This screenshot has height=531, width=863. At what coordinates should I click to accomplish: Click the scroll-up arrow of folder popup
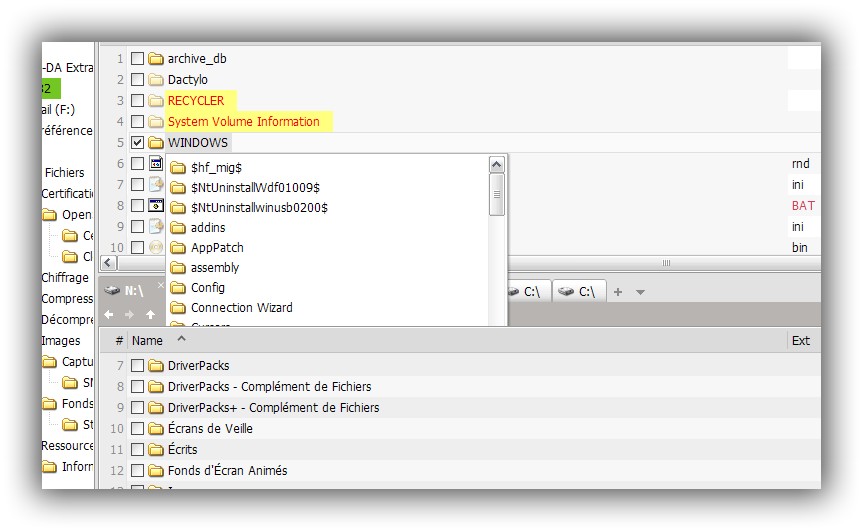[x=497, y=164]
